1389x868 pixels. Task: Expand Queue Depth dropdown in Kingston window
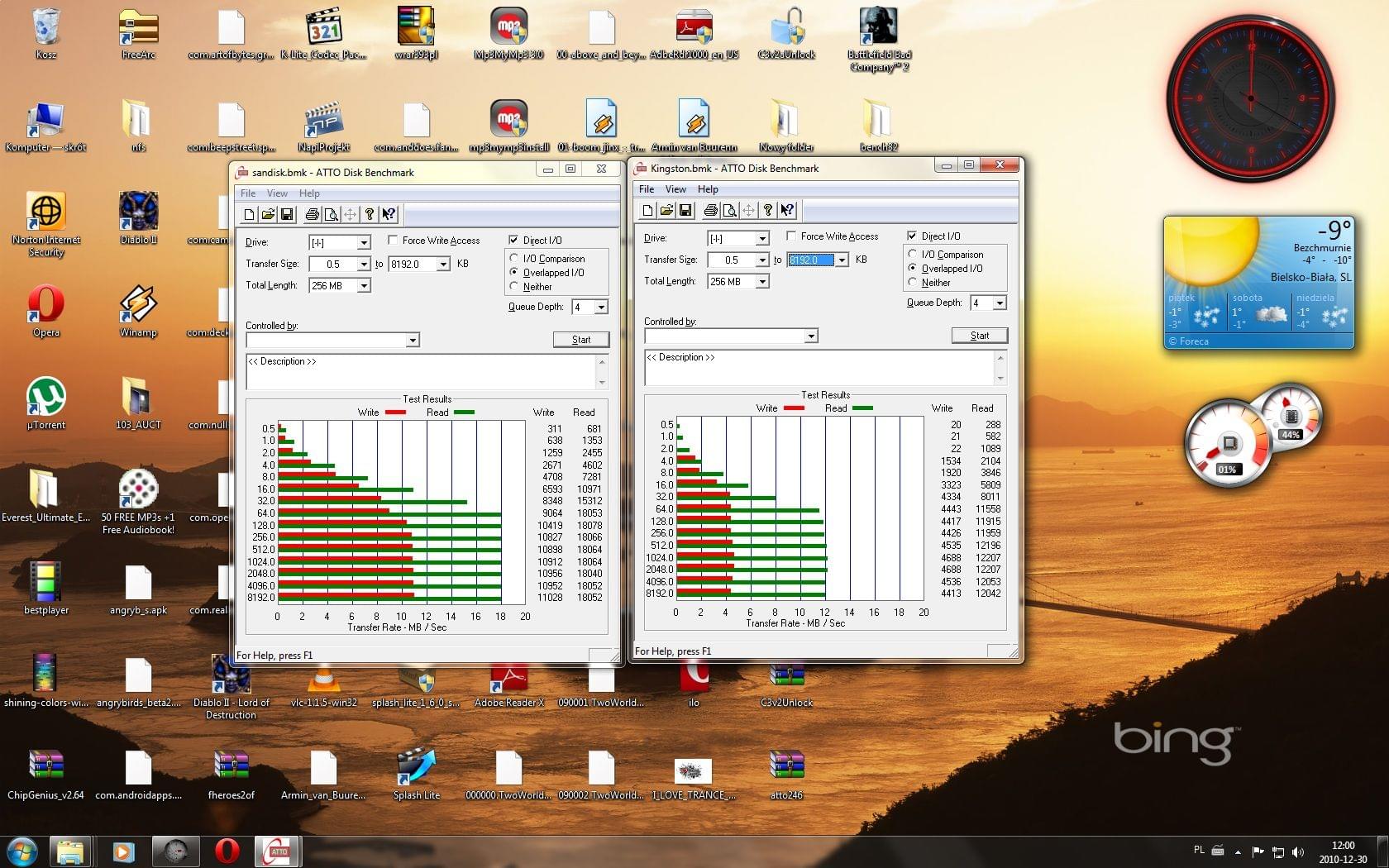1000,303
